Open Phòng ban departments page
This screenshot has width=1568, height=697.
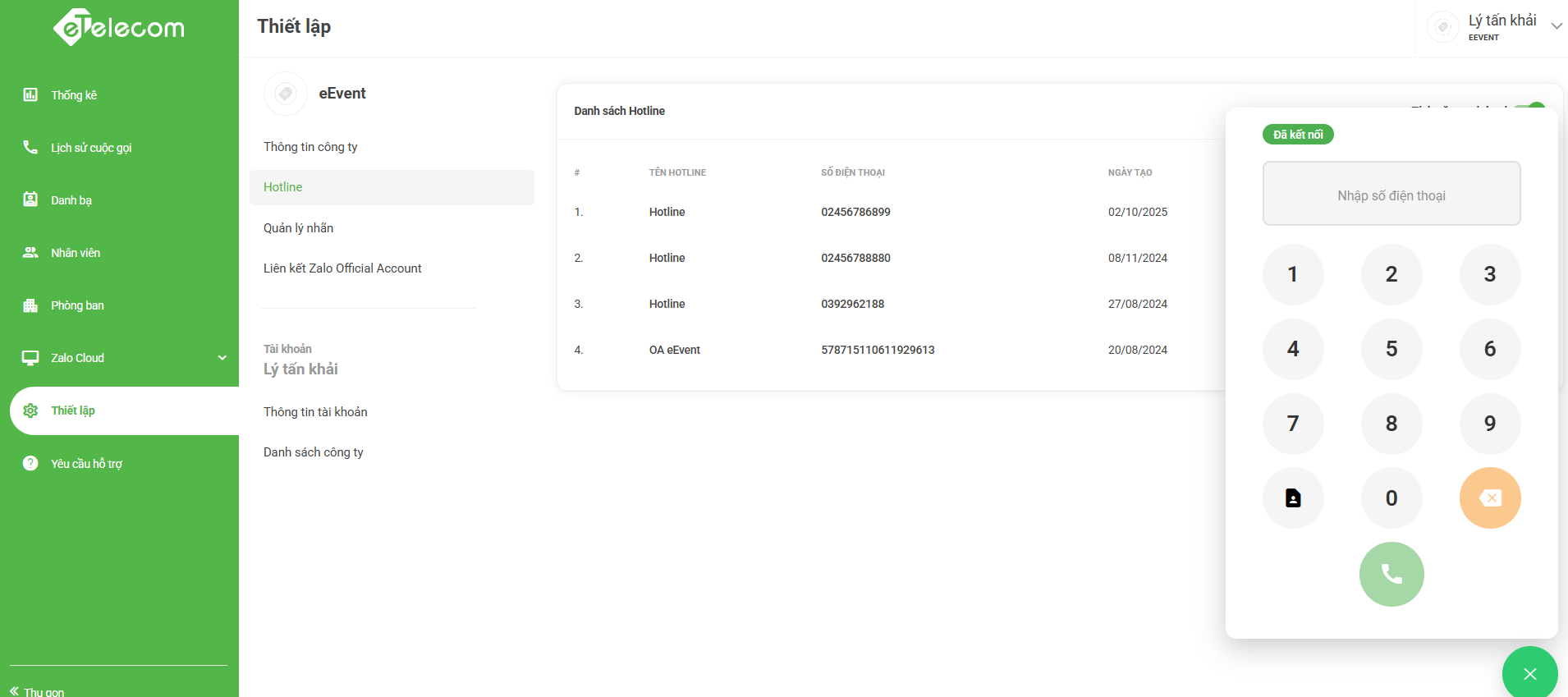(77, 305)
